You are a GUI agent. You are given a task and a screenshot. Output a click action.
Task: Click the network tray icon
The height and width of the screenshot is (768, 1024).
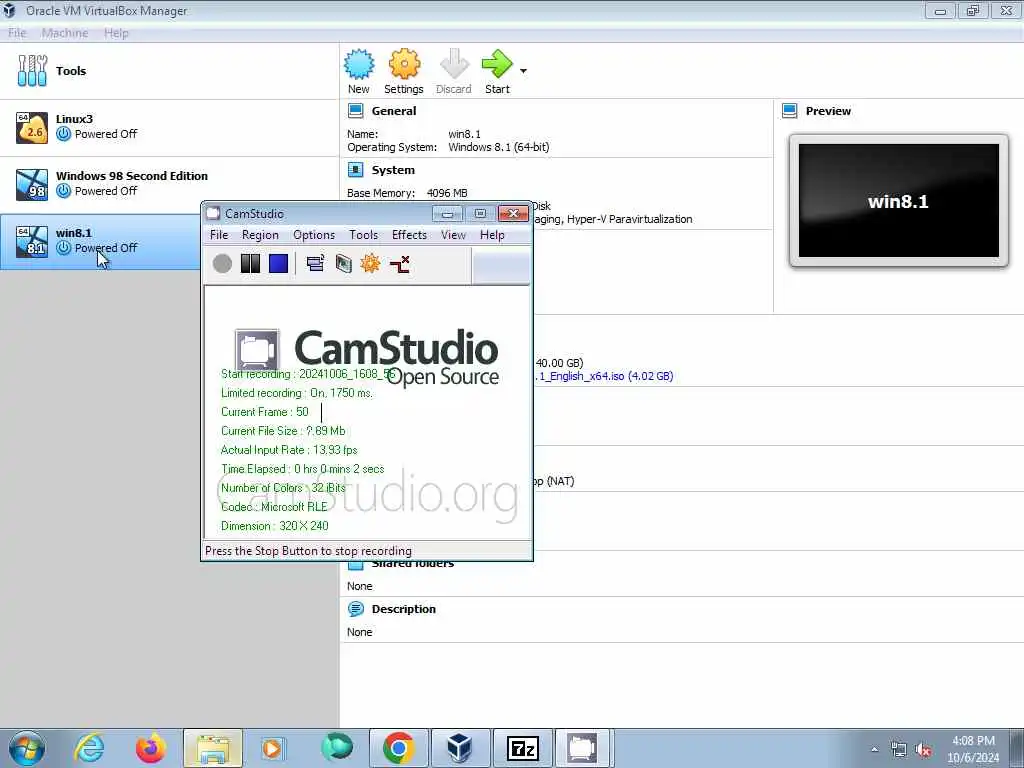pos(899,750)
